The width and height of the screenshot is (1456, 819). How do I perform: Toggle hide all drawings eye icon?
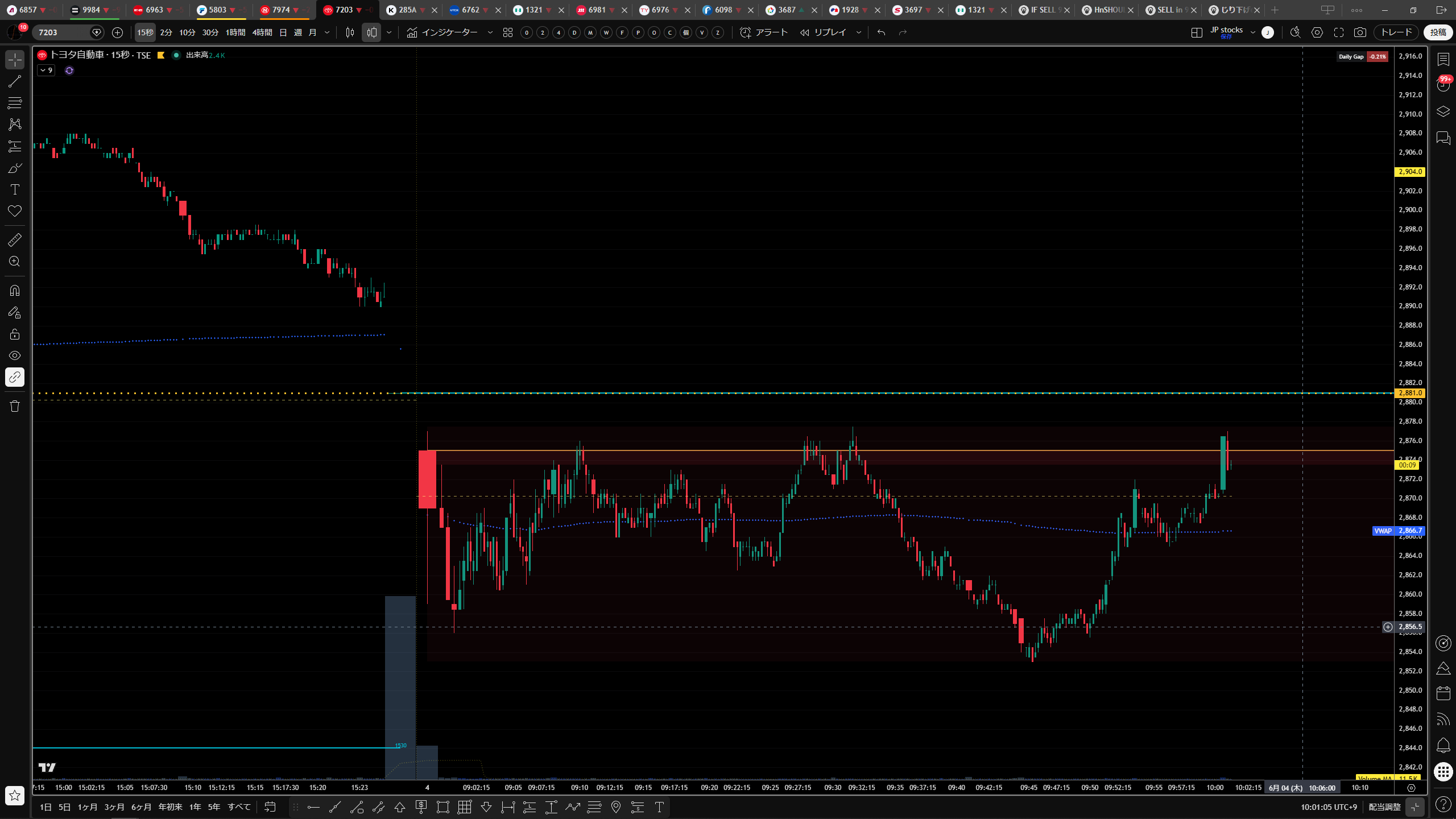[x=15, y=355]
